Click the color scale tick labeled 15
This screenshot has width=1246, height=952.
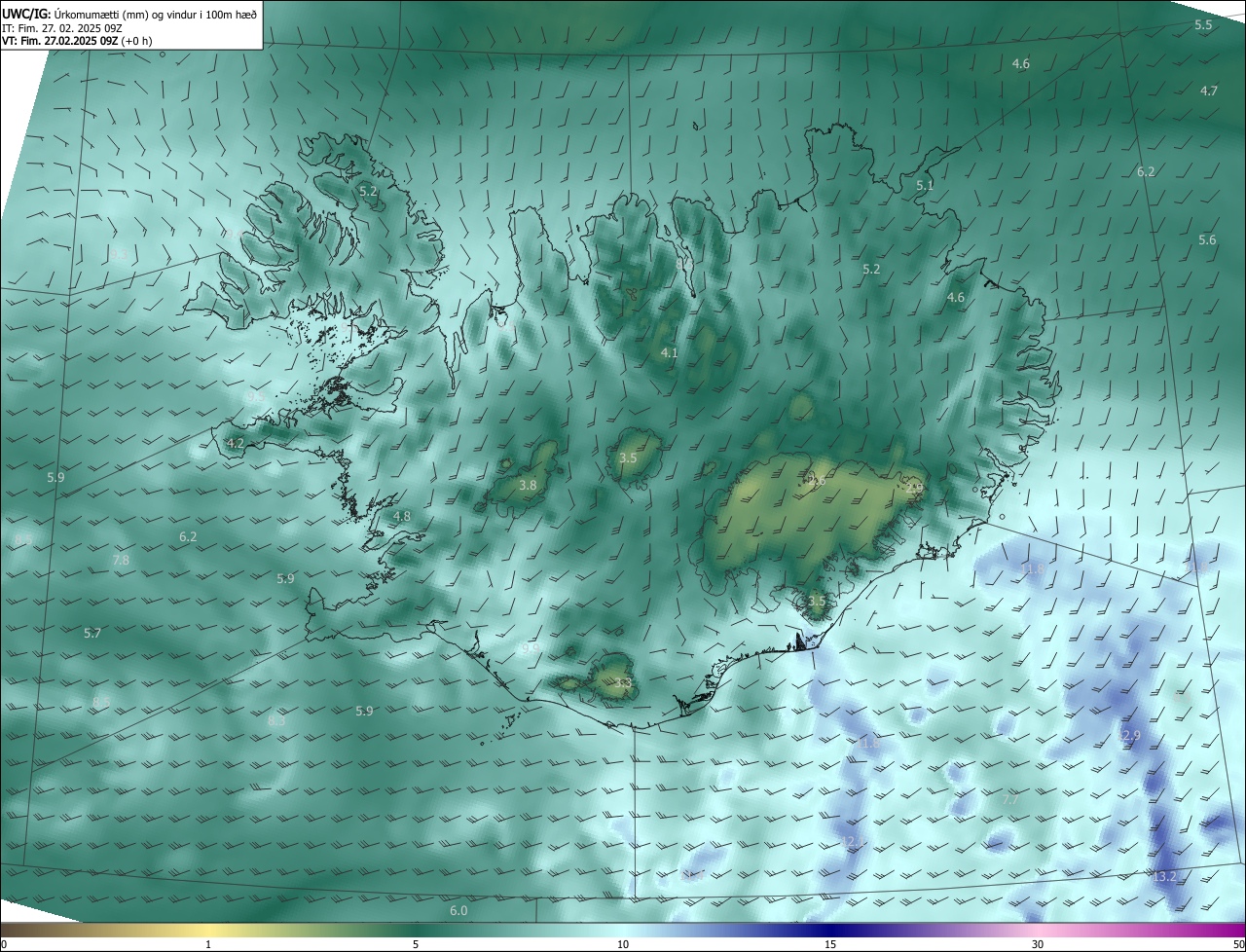coord(830,944)
